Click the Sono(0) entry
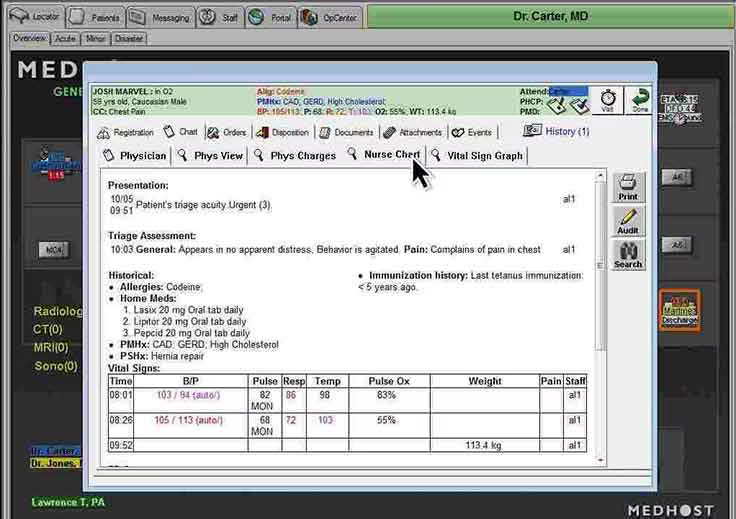736x519 pixels. point(56,366)
